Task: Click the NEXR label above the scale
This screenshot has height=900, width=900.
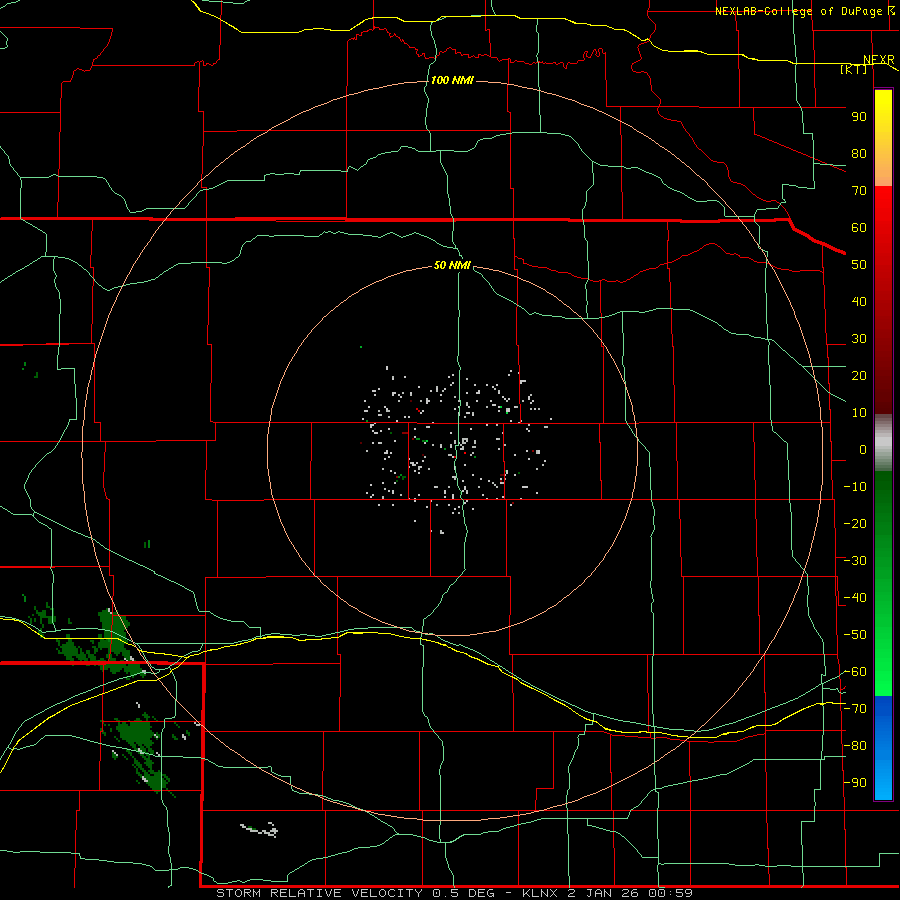Action: [x=879, y=59]
